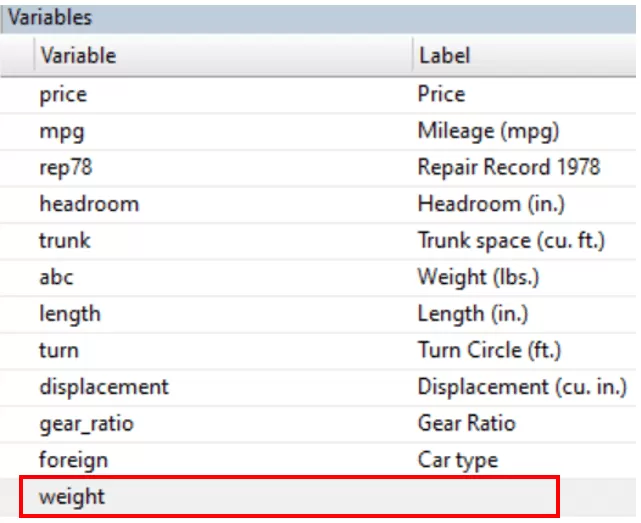This screenshot has width=641, height=523.
Task: Pick the trunk variable row
Action: pos(64,241)
